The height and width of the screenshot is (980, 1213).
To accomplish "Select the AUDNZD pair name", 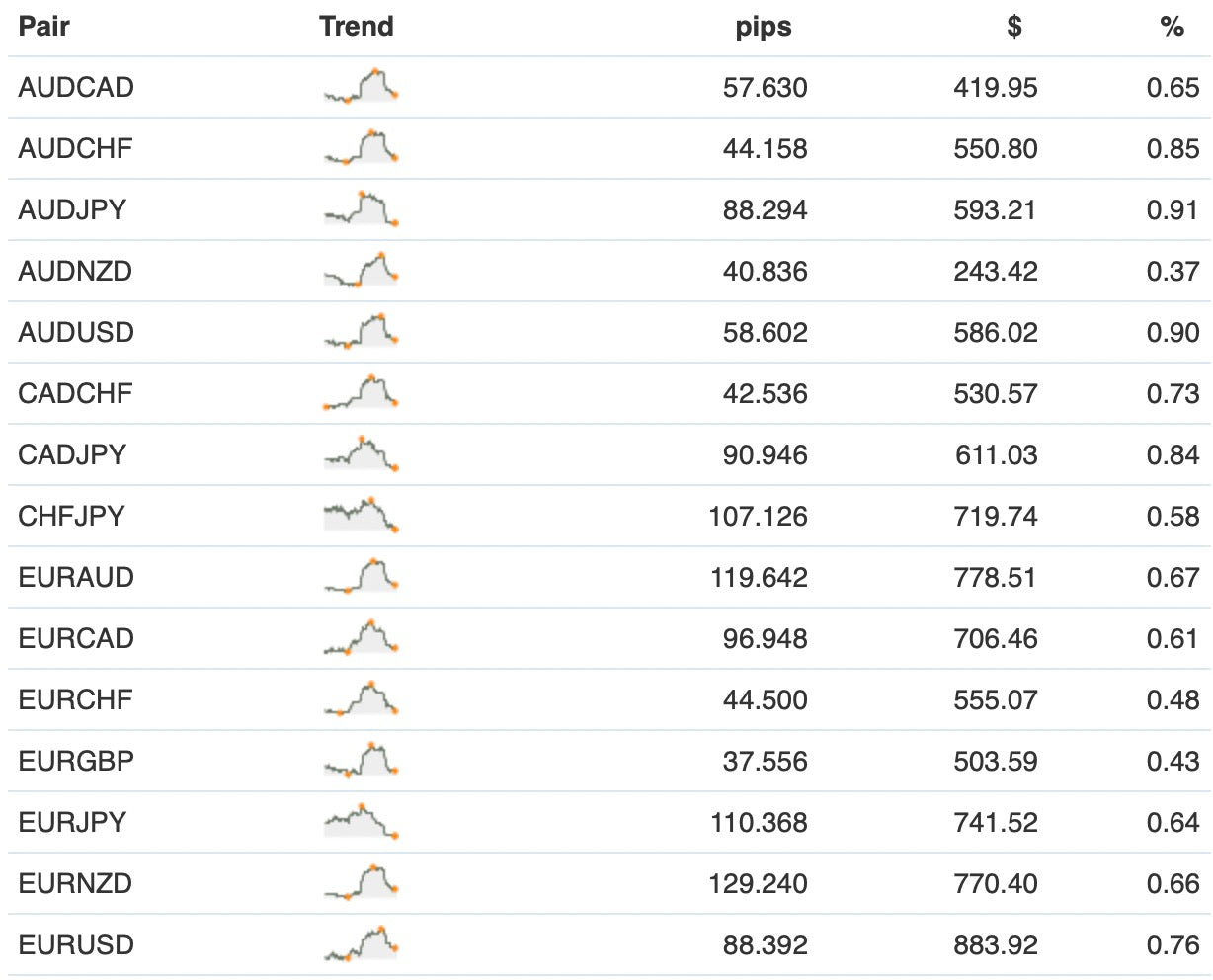I will coord(75,271).
